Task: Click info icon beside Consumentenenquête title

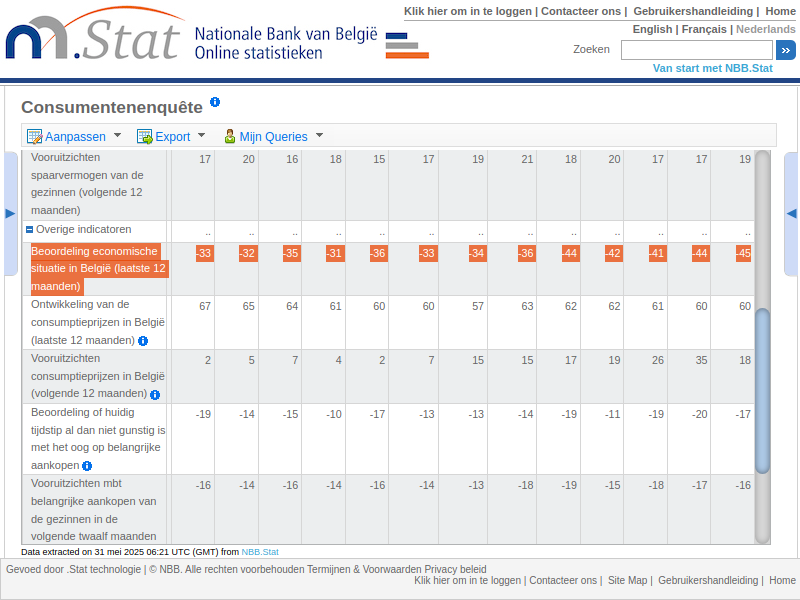Action: coord(215,103)
